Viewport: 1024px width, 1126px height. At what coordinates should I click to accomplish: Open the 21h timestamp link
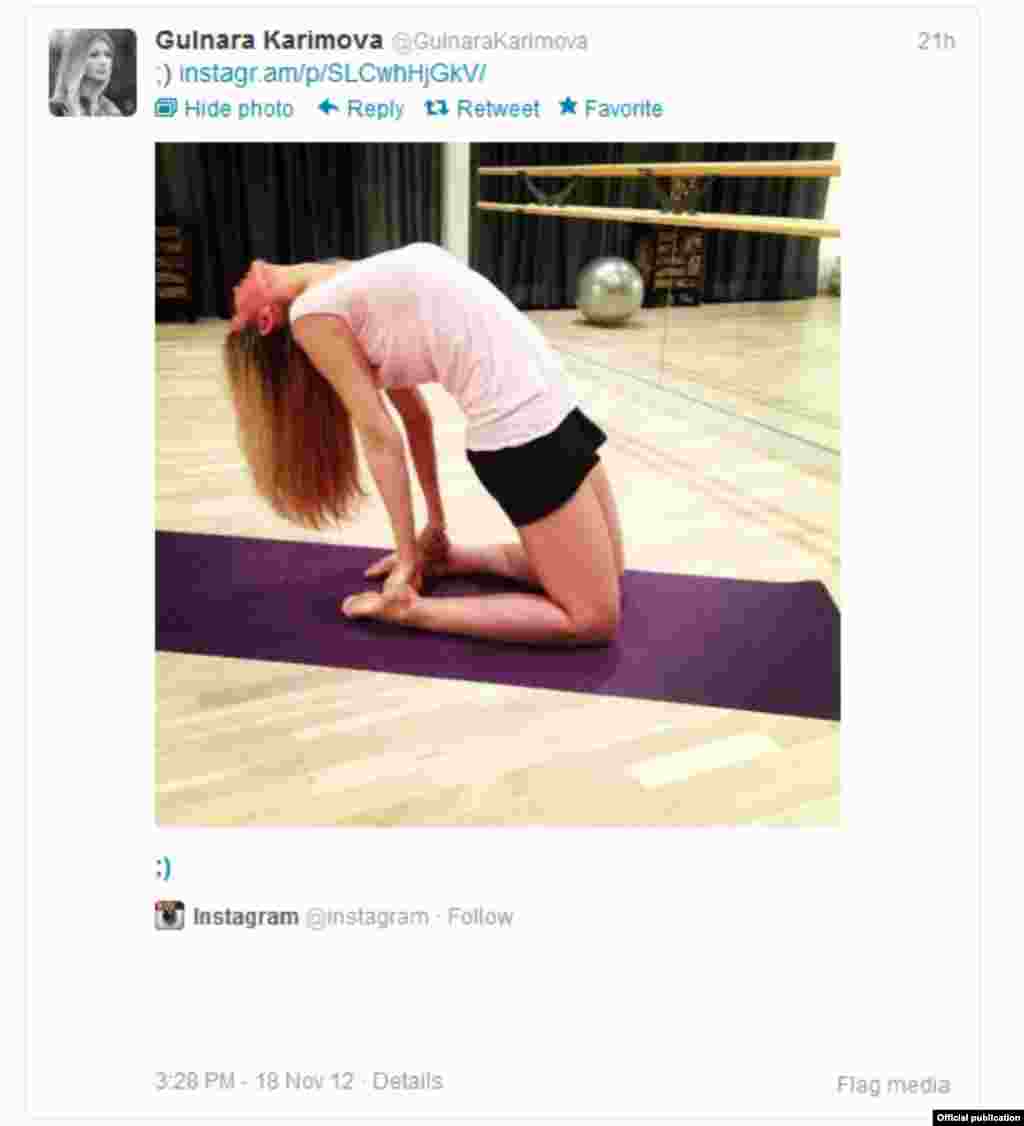tap(936, 41)
